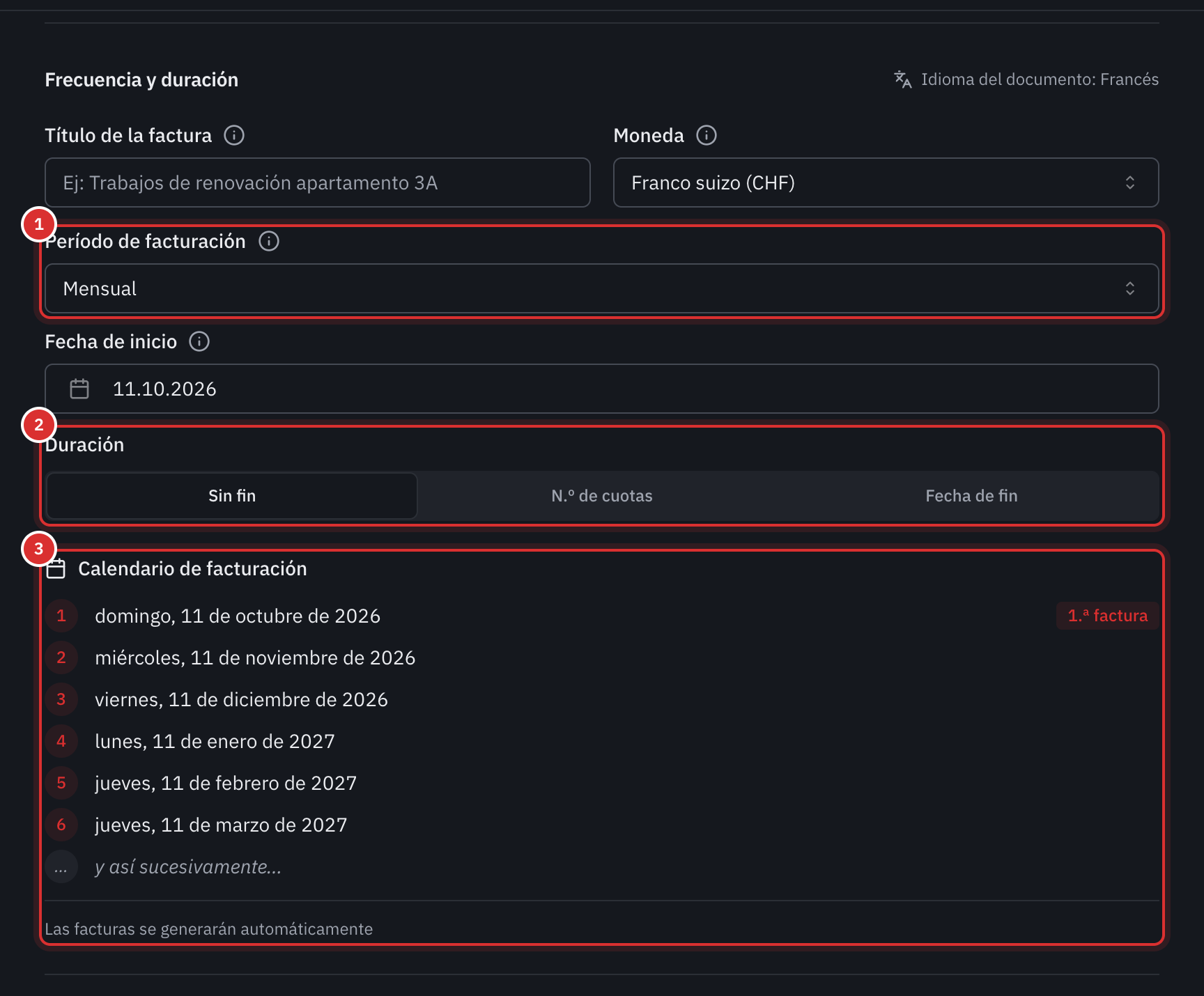Change document language Idioma del documento: Francés
Image resolution: width=1204 pixels, height=996 pixels.
pos(1026,79)
